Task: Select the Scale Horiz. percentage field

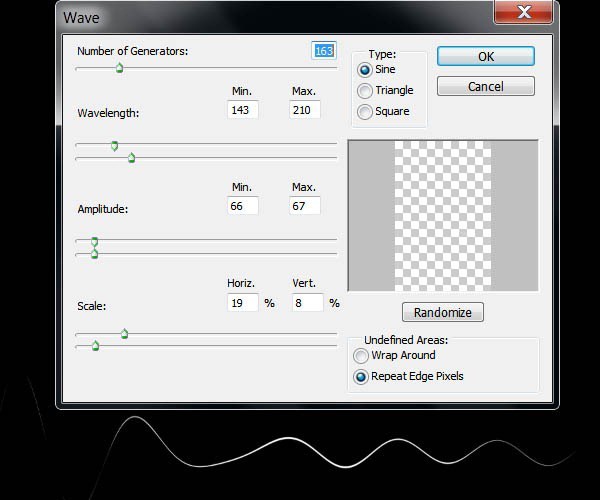Action: pyautogui.click(x=243, y=301)
